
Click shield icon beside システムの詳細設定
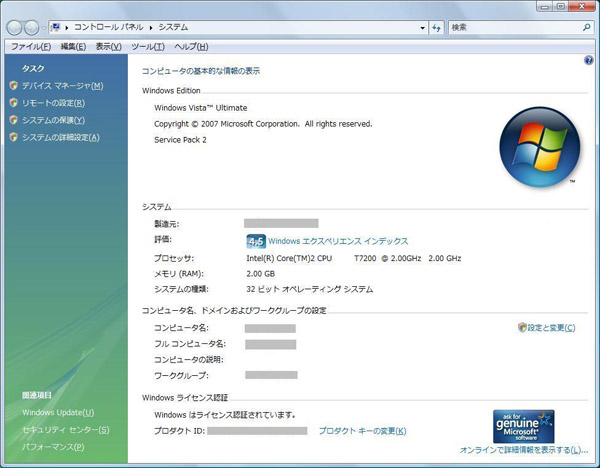click(14, 137)
